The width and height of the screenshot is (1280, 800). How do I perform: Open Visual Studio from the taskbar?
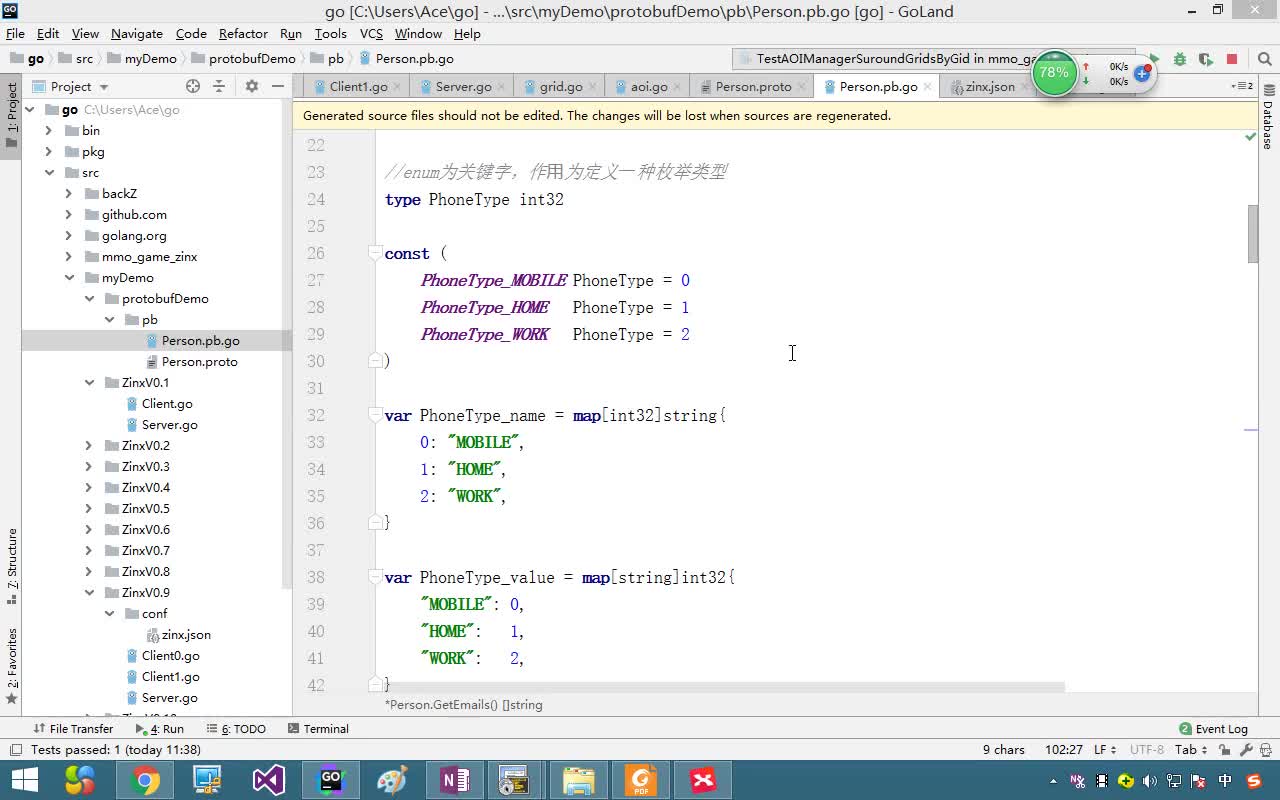(x=268, y=780)
